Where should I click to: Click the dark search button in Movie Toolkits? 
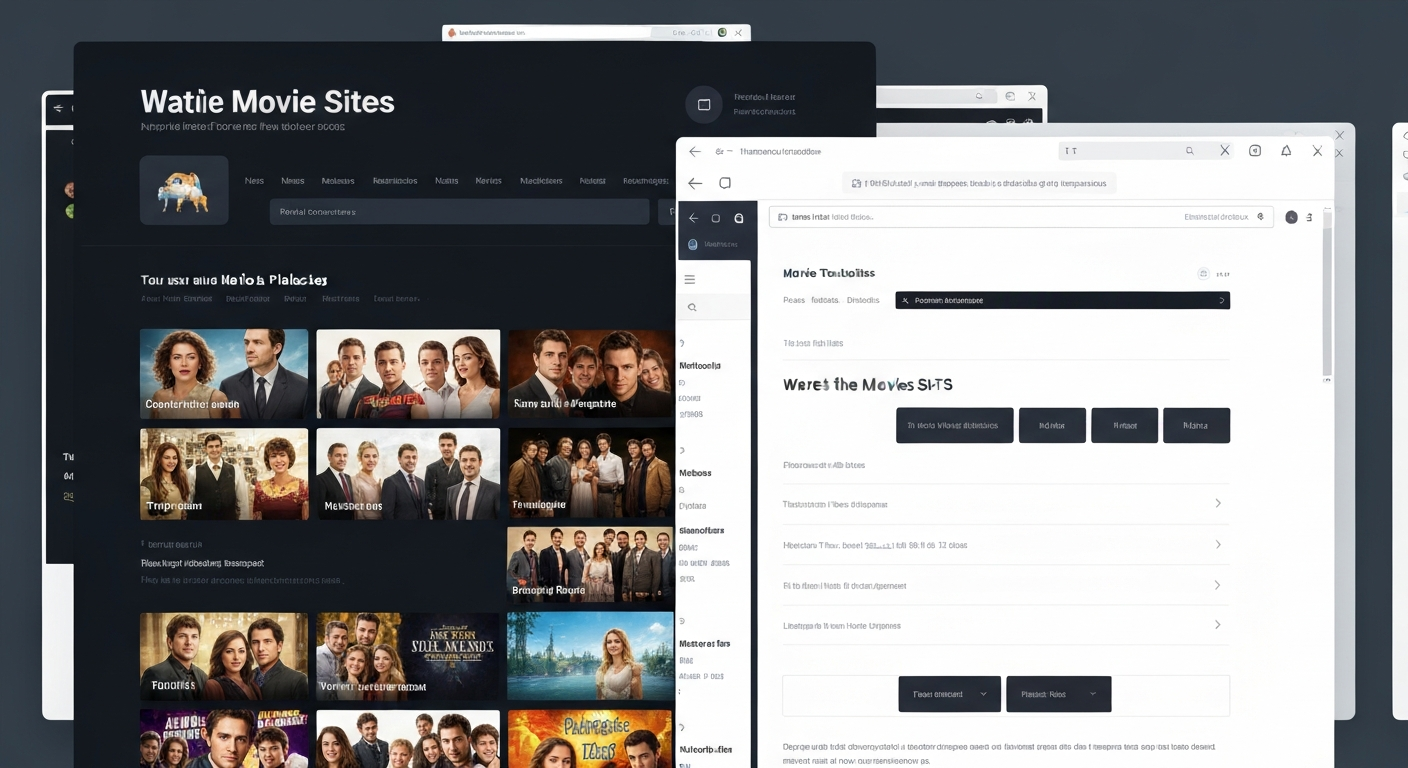1062,300
